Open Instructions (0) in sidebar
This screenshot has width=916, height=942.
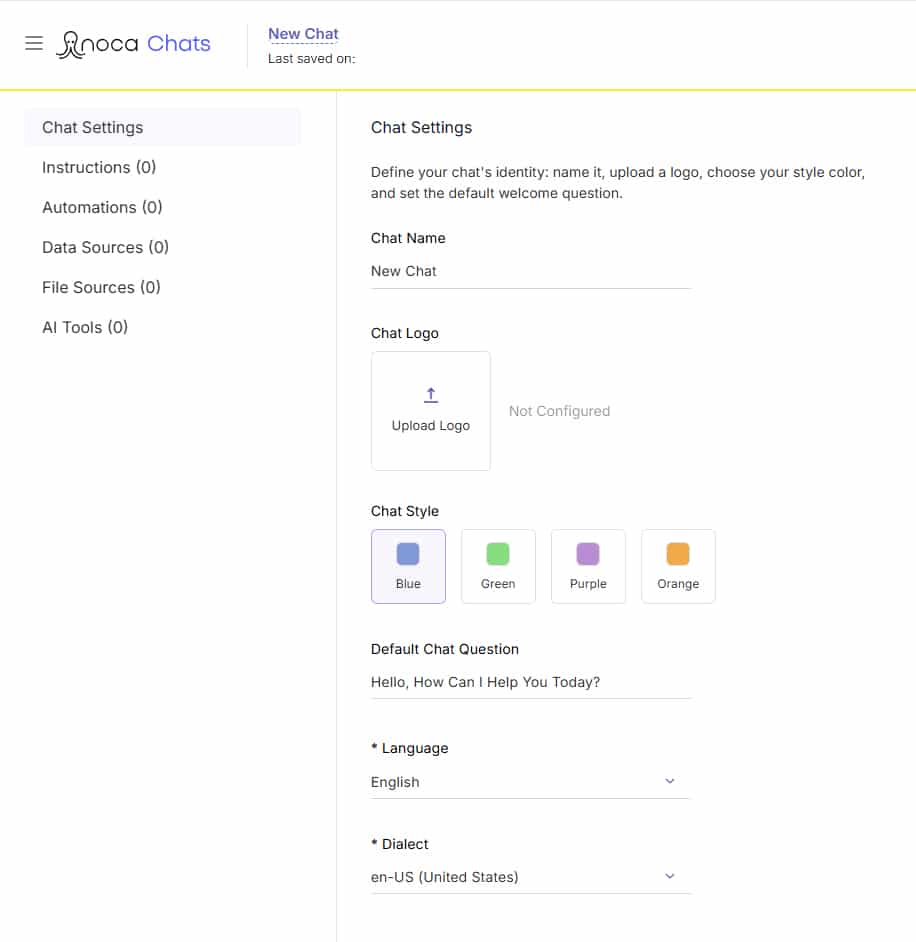[99, 167]
